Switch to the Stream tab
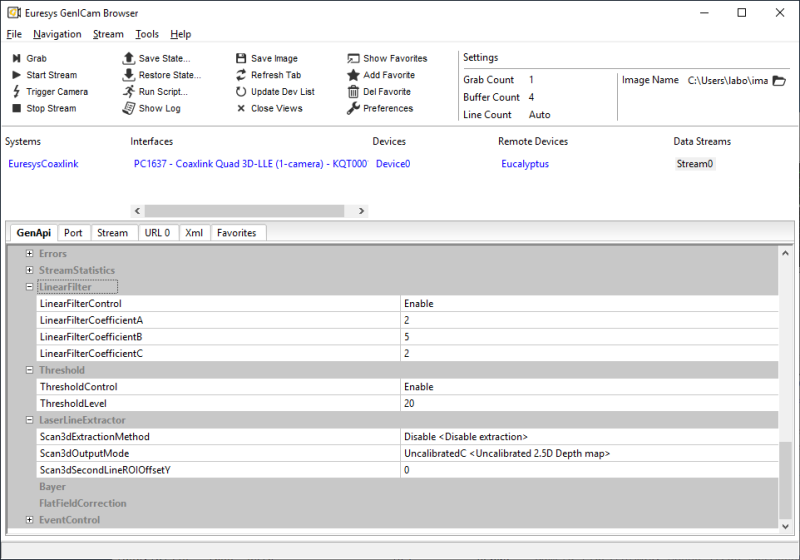The image size is (800, 560). point(112,233)
